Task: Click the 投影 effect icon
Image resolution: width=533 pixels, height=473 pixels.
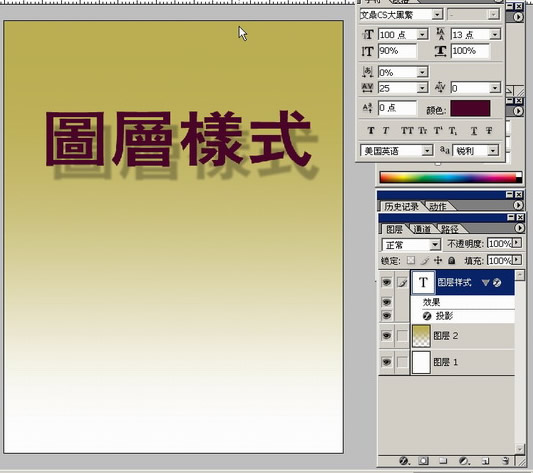Action: click(427, 316)
